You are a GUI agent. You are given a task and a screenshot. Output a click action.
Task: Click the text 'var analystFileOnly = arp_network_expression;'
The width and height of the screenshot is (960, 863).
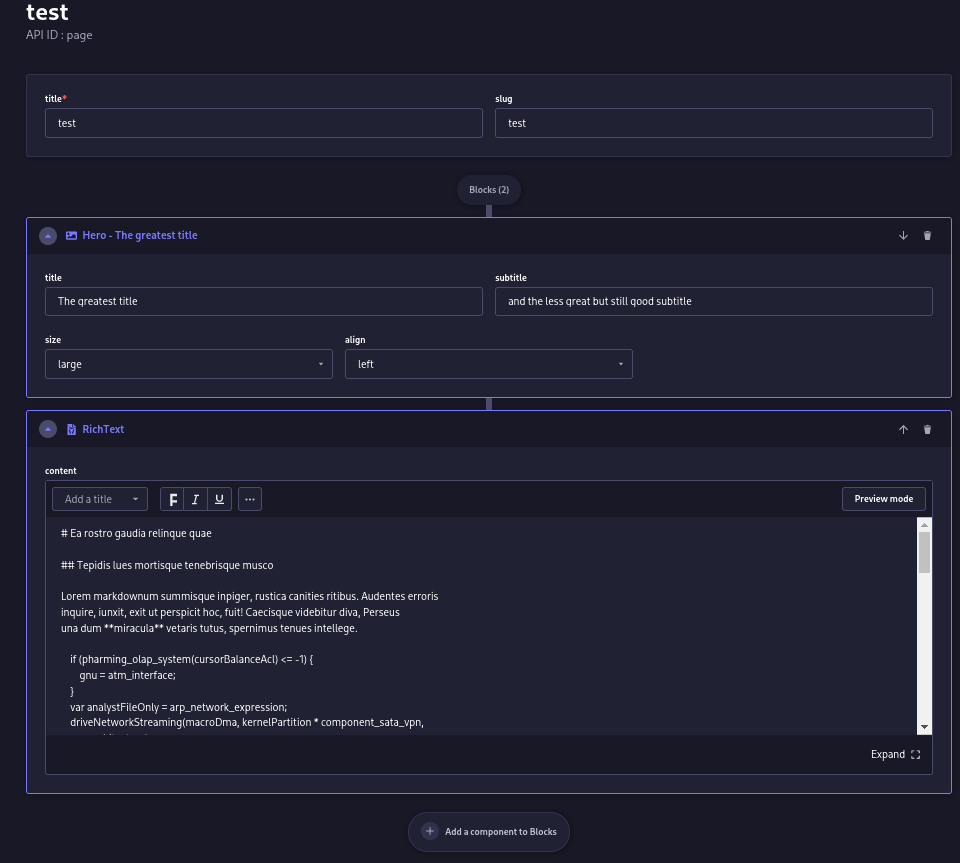pos(178,708)
